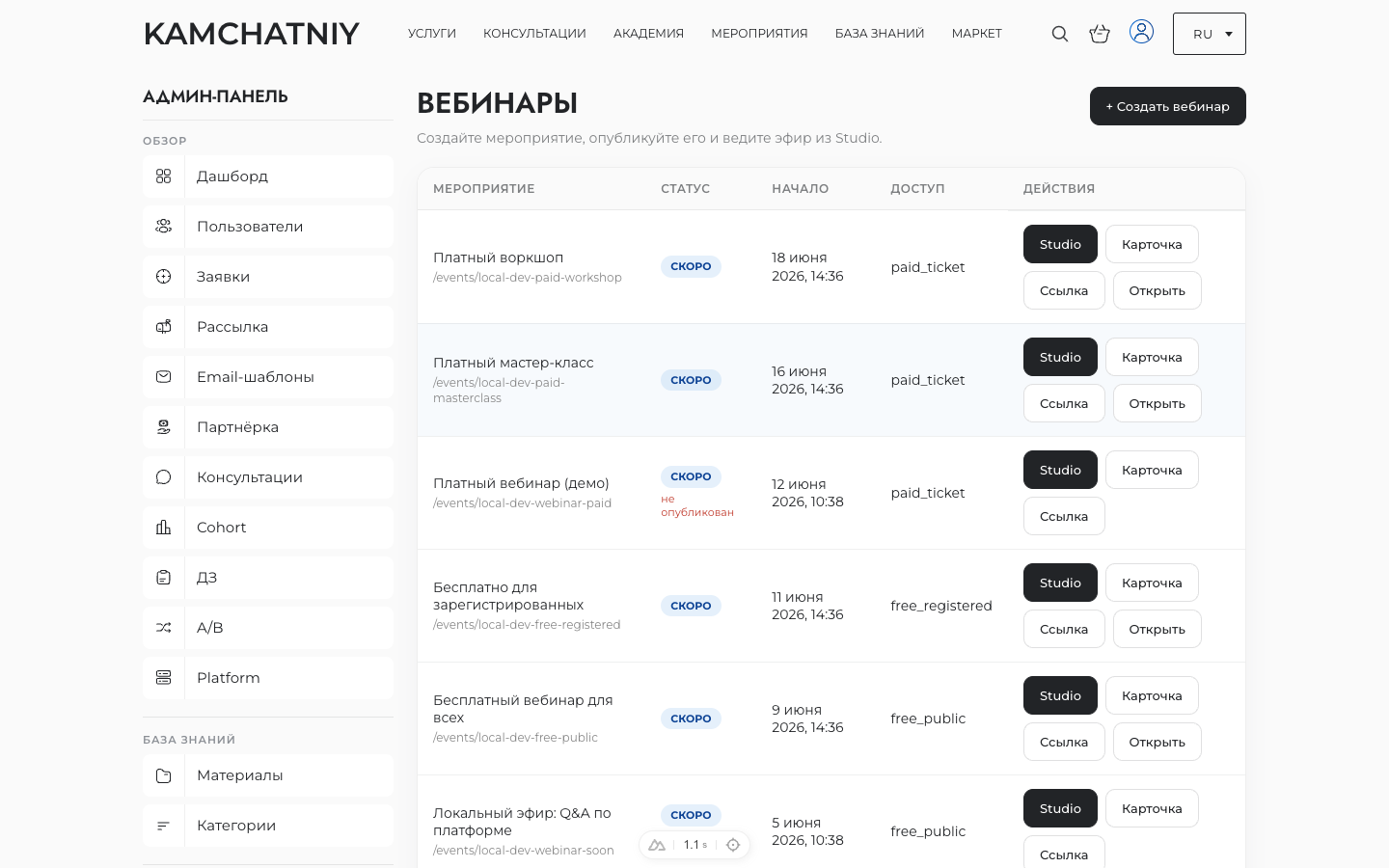The image size is (1389, 868).
Task: Click Открыть for Бесплатно для зарегистрированных
Action: click(x=1157, y=629)
